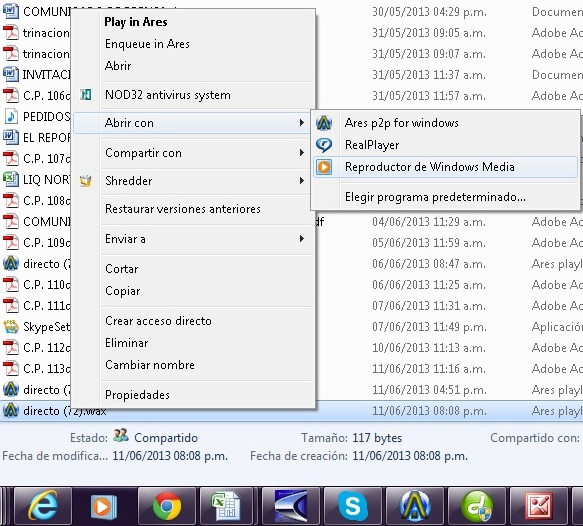Select the LIQ NOR Excel file icon
583x526 pixels.
coord(11,179)
